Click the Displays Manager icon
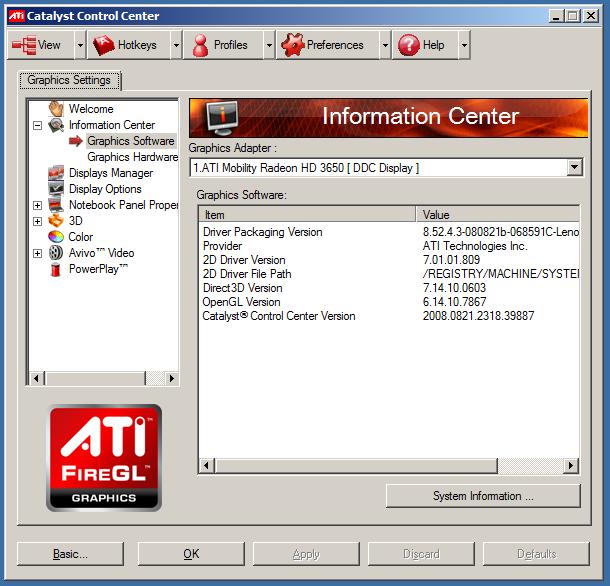Screen dimensions: 610x586 56,173
